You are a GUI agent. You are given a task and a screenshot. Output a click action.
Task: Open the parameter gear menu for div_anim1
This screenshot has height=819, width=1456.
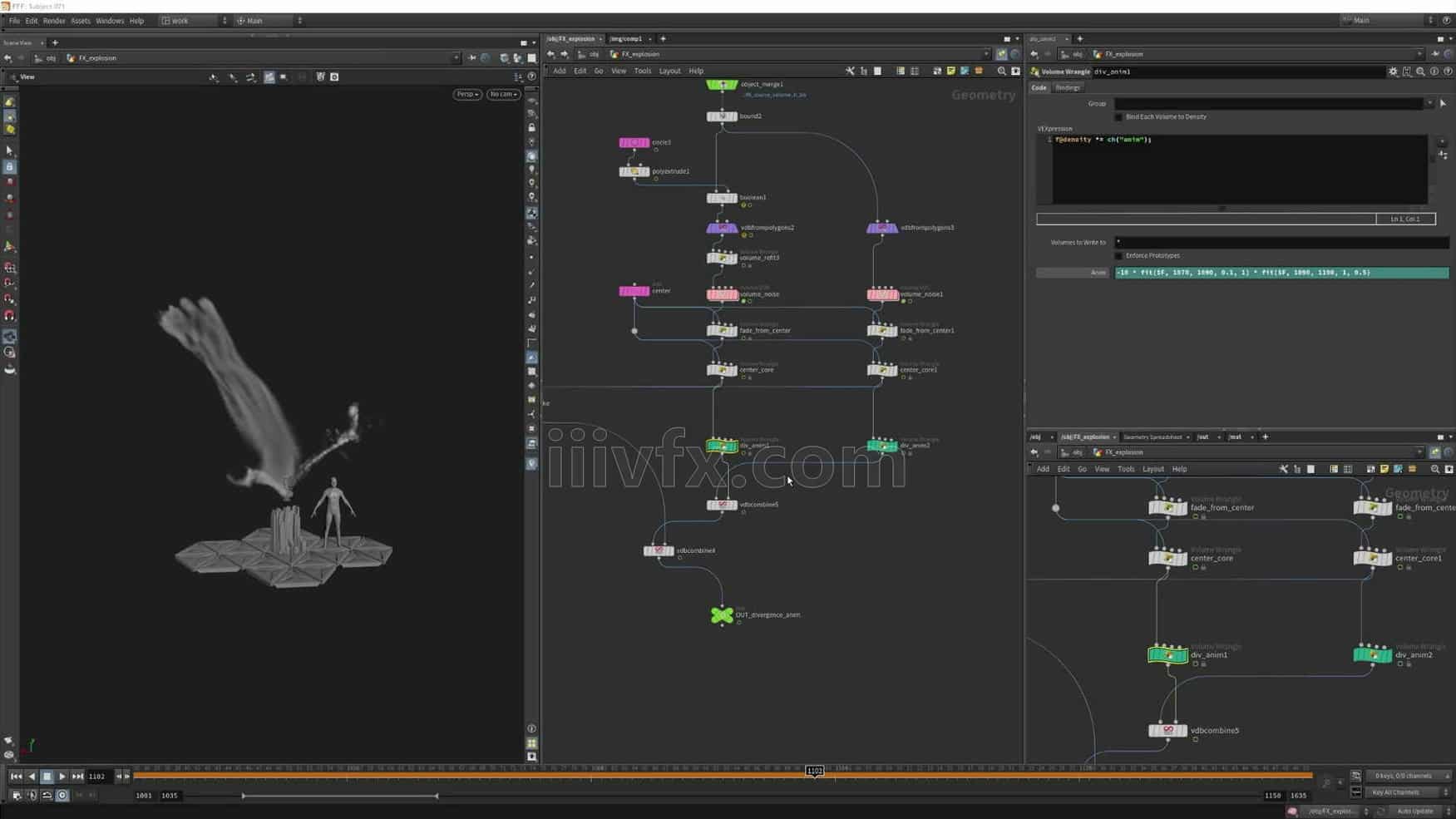coord(1393,72)
